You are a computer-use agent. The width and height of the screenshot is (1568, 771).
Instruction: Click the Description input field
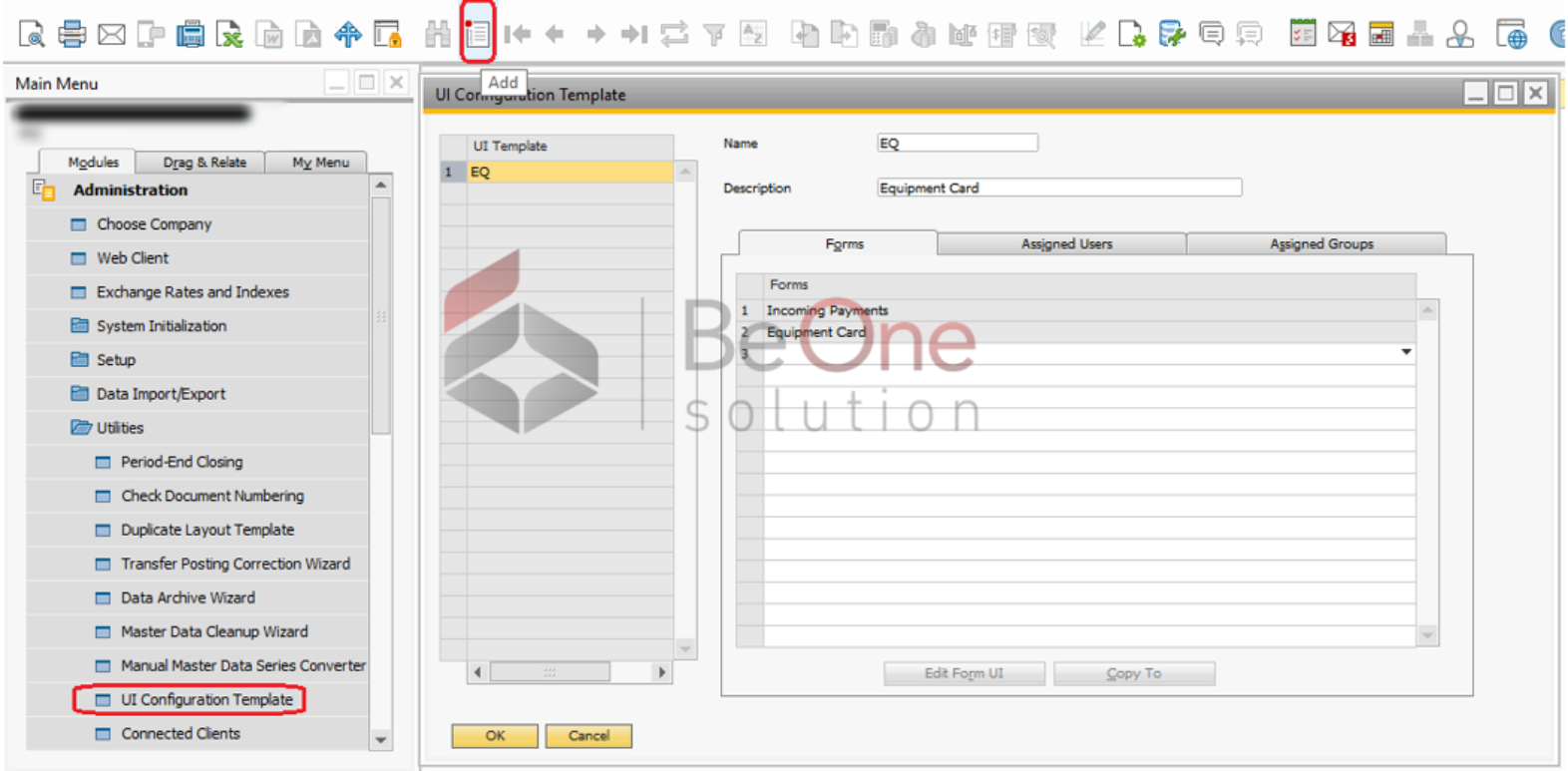1059,188
